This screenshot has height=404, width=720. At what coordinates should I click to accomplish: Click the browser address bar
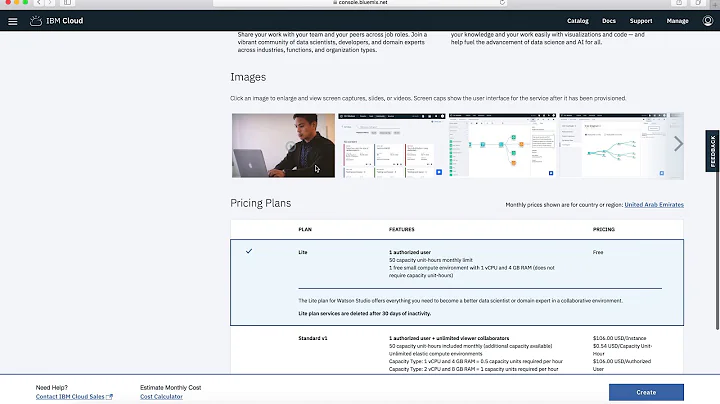coord(360,3)
